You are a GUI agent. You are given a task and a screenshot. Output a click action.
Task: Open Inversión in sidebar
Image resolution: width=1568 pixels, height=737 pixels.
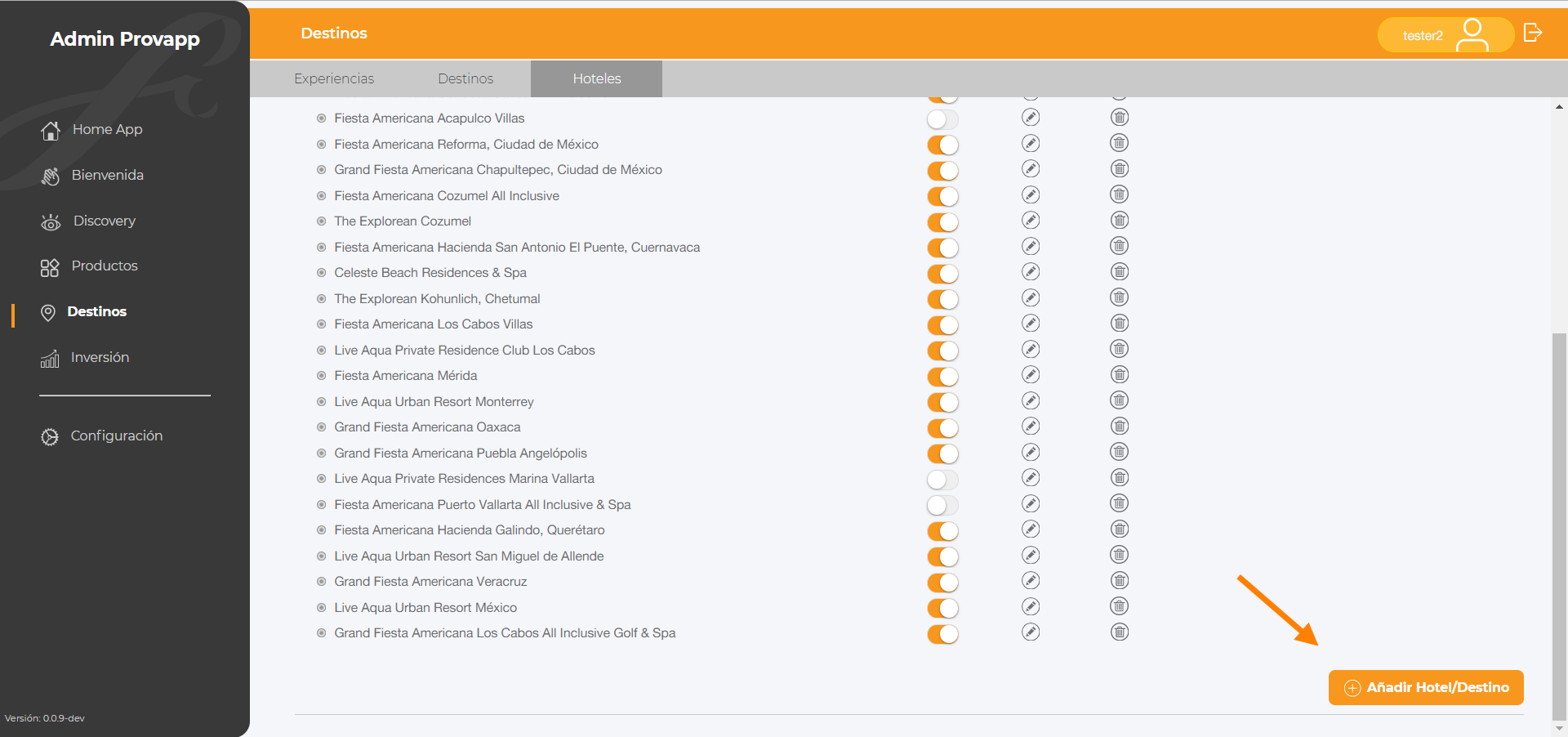point(100,357)
